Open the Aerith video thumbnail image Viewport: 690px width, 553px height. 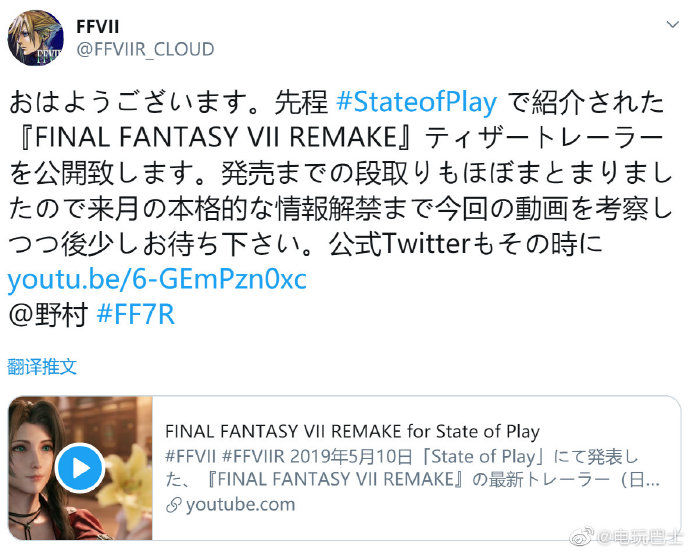pyautogui.click(x=81, y=468)
